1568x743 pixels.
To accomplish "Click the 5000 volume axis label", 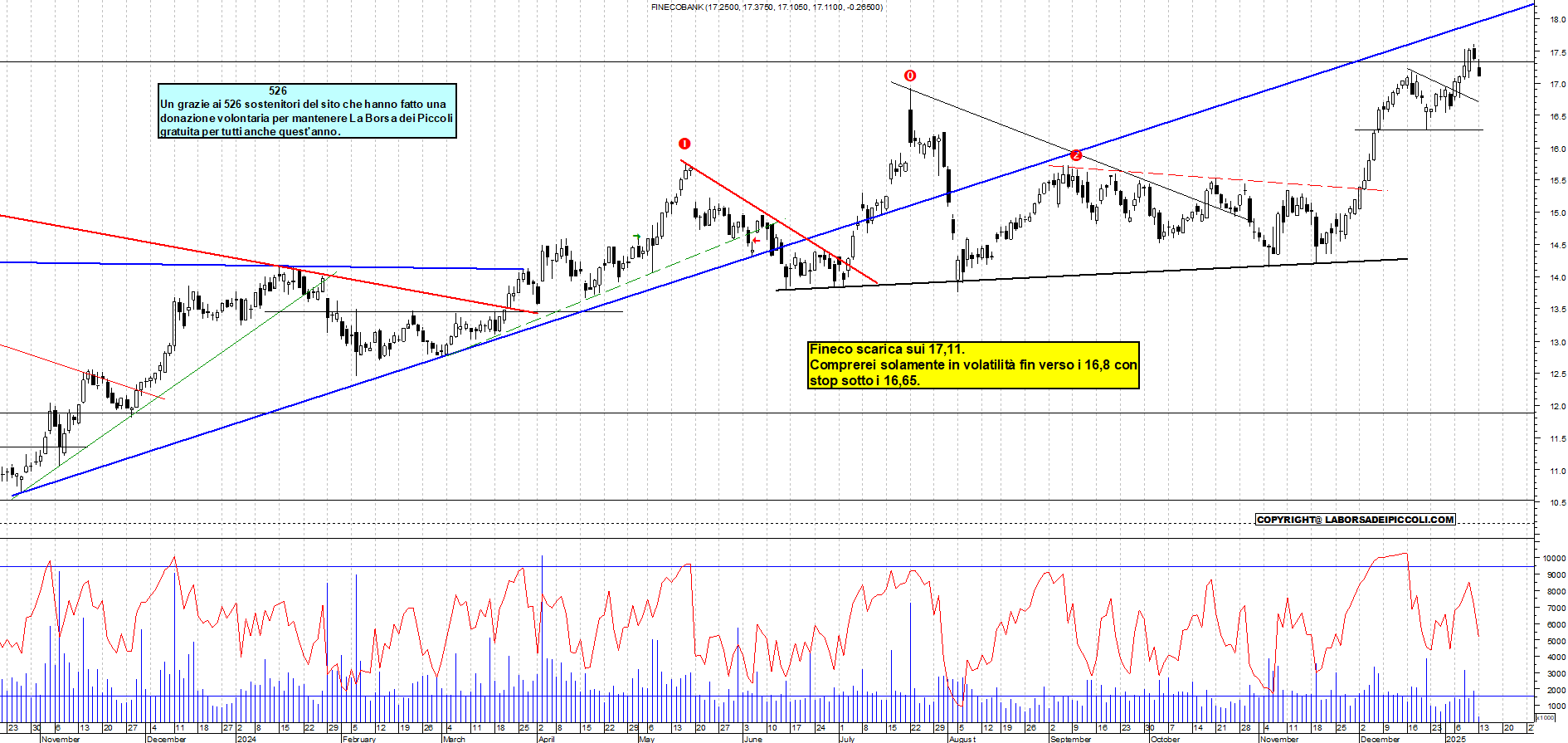I will coord(1556,641).
